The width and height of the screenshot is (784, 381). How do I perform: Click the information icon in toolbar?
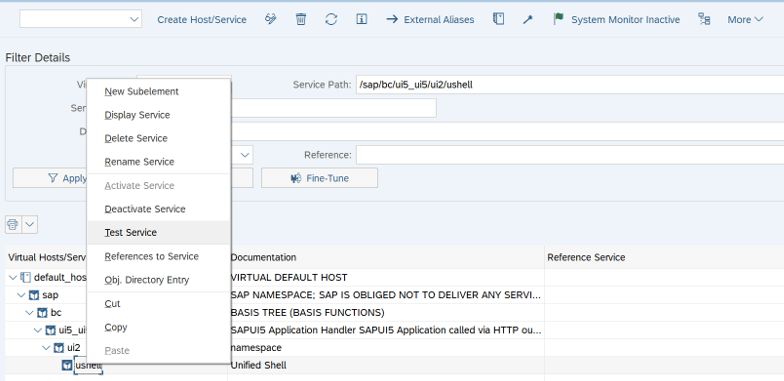tap(362, 20)
